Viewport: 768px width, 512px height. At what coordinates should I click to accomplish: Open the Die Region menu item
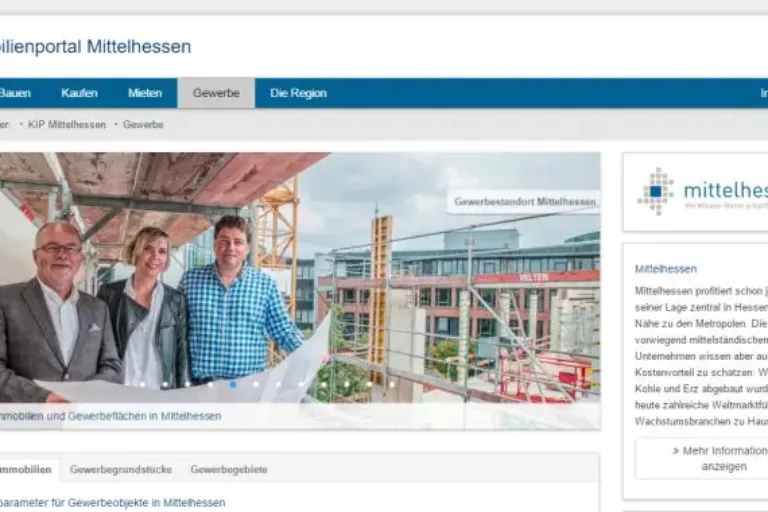(x=298, y=93)
